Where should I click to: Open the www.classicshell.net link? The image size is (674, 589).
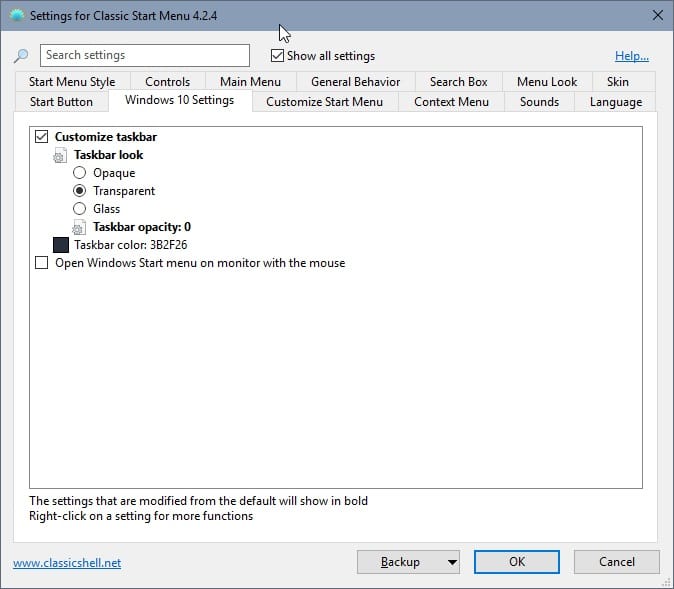(x=67, y=563)
